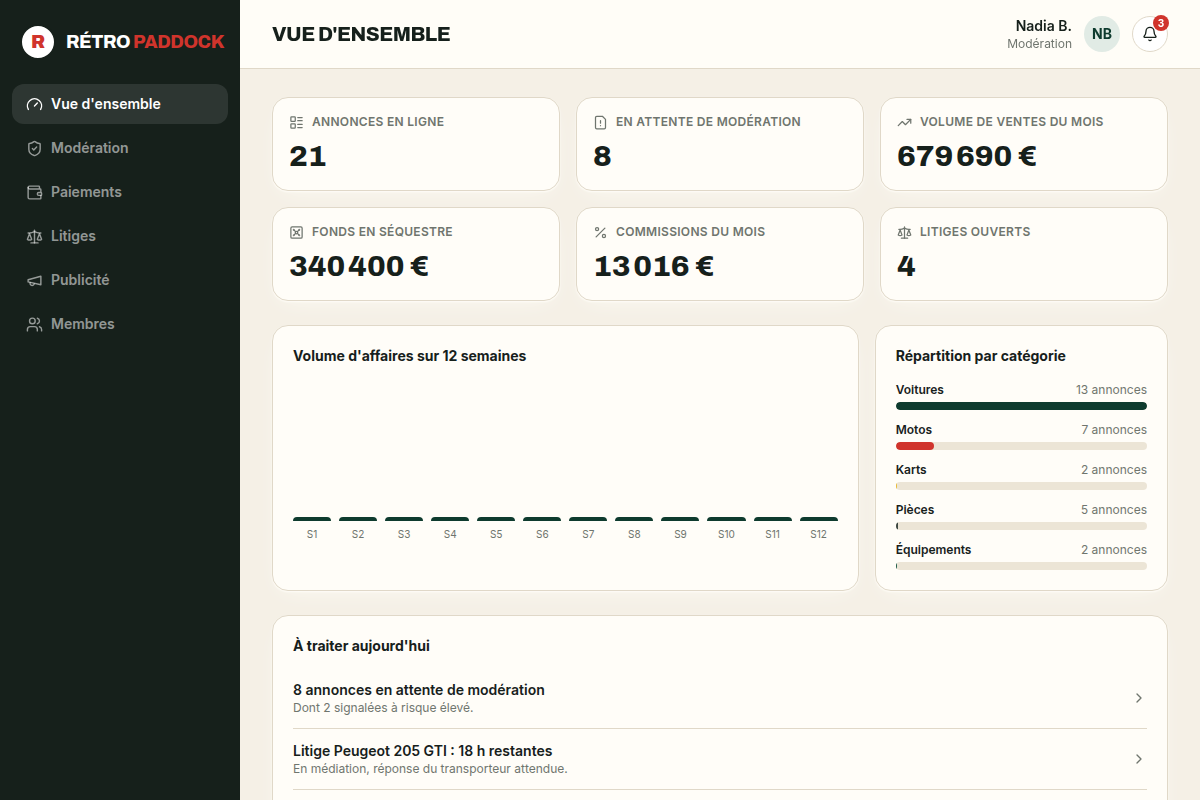1200x800 pixels.
Task: Open the 8 annonces en attente de modération item
Action: 720,698
